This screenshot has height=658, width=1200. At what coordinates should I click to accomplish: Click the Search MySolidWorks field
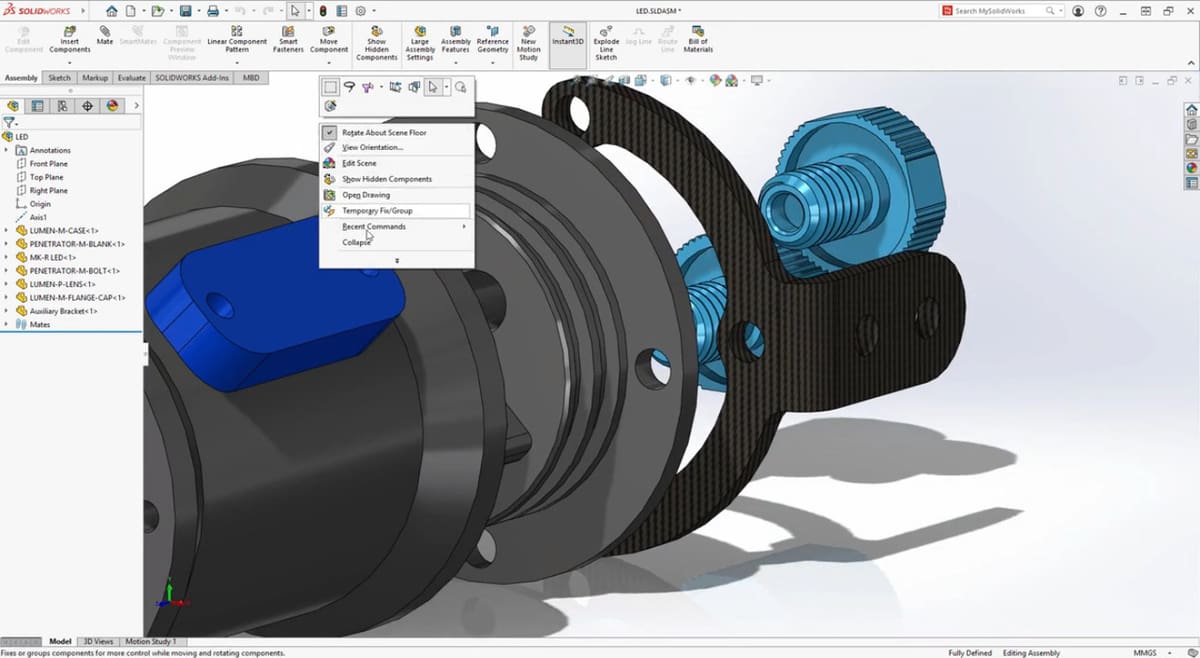point(1003,11)
